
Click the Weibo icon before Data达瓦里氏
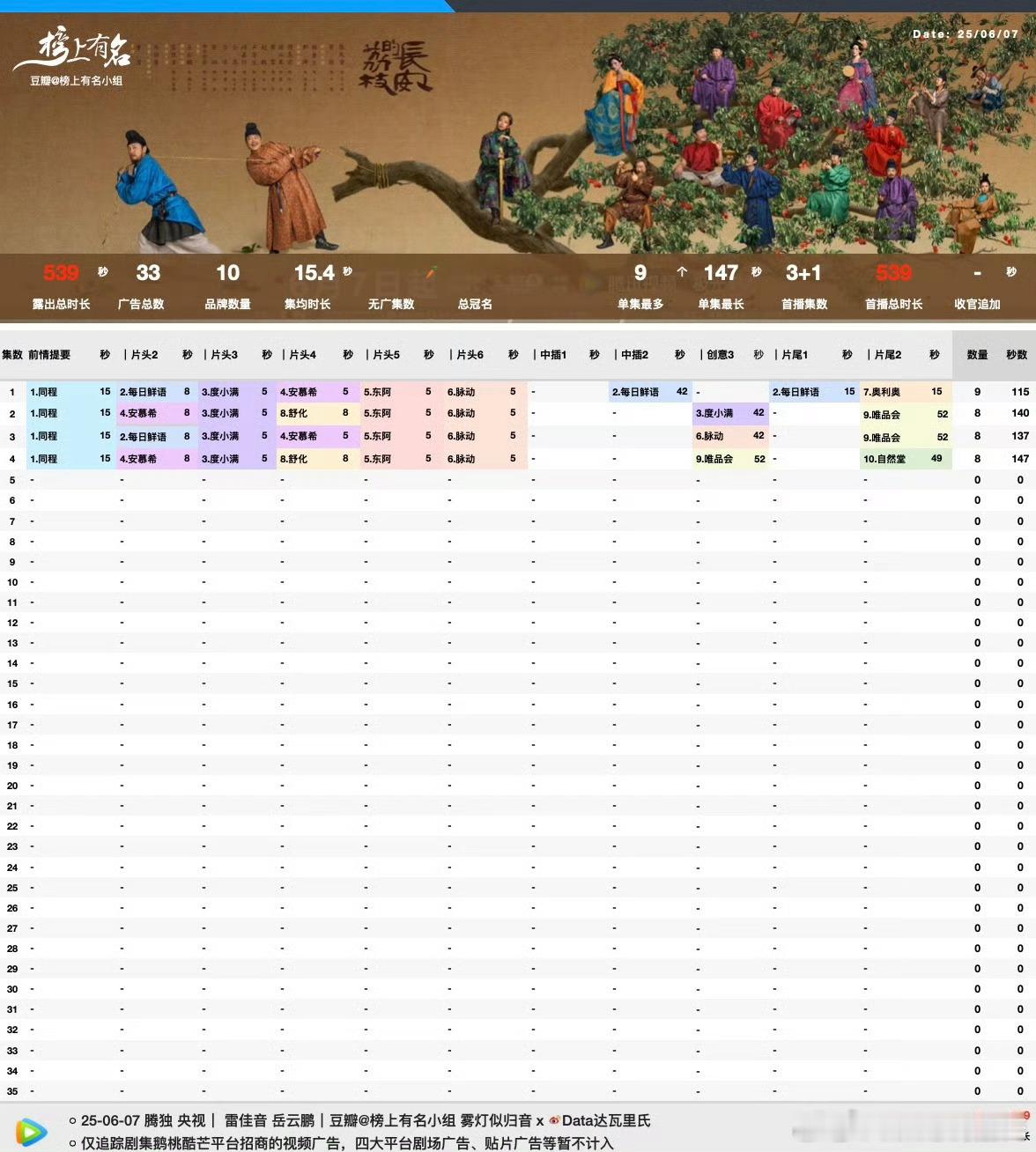[x=554, y=1121]
